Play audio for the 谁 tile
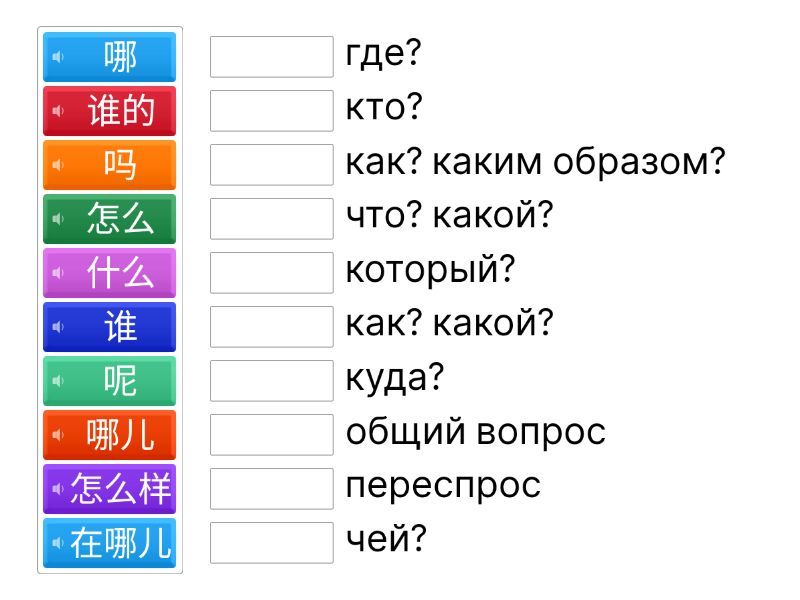Viewport: 800px width, 600px height. (x=58, y=327)
